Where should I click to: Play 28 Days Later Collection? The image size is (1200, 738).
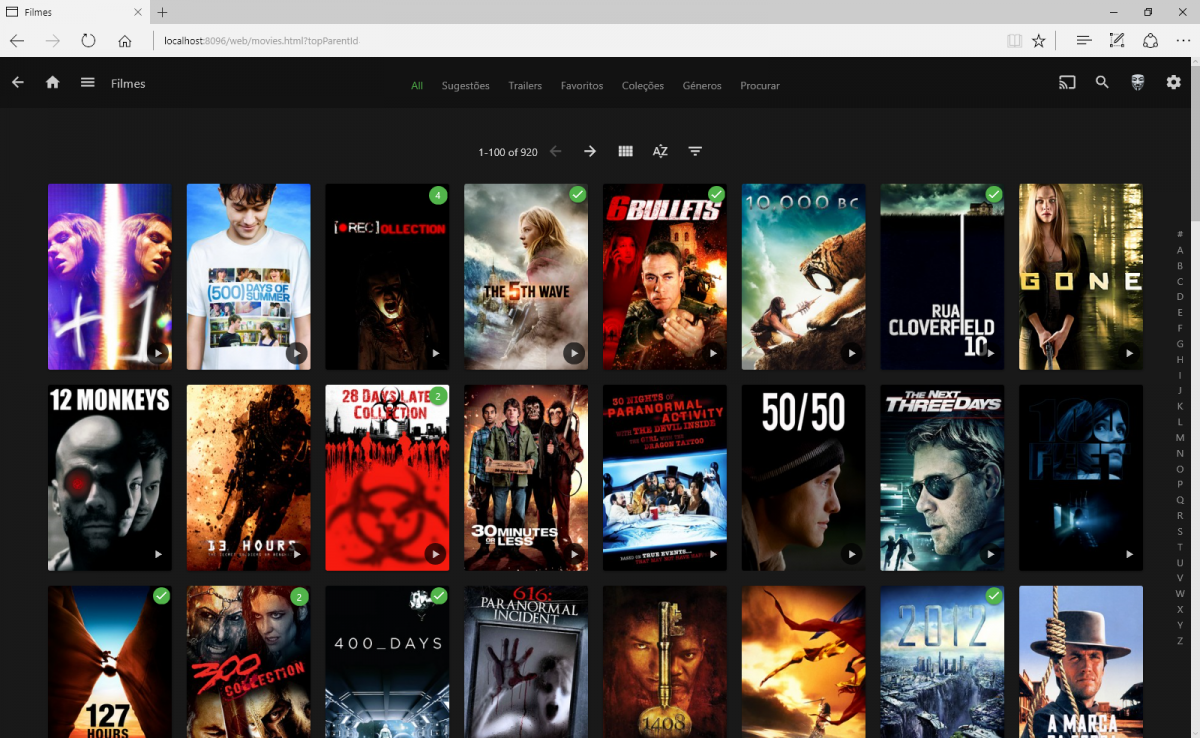(x=435, y=554)
